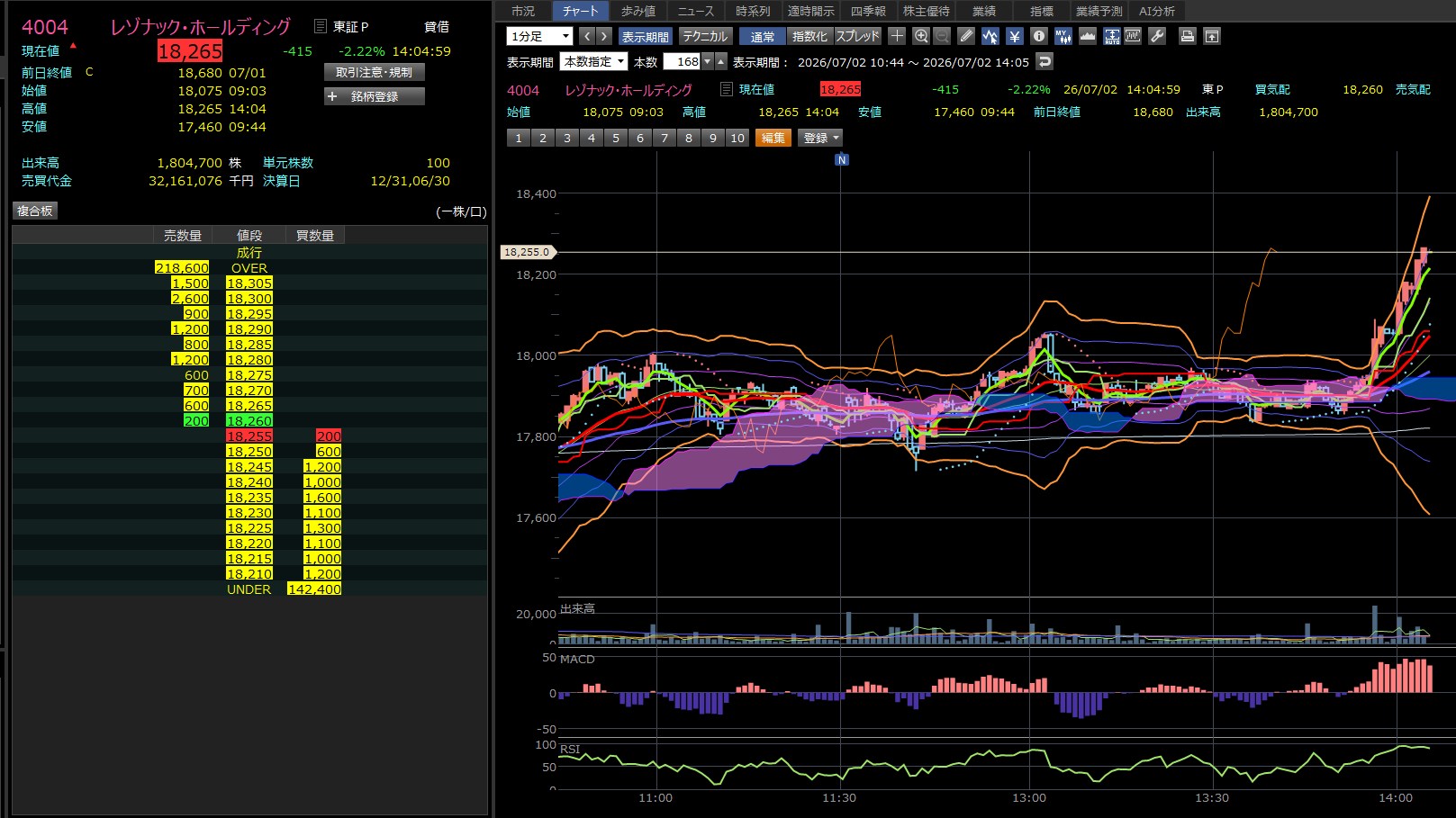1456x818 pixels.
Task: Click the OVER row sell quantity 218,600
Action: (182, 267)
